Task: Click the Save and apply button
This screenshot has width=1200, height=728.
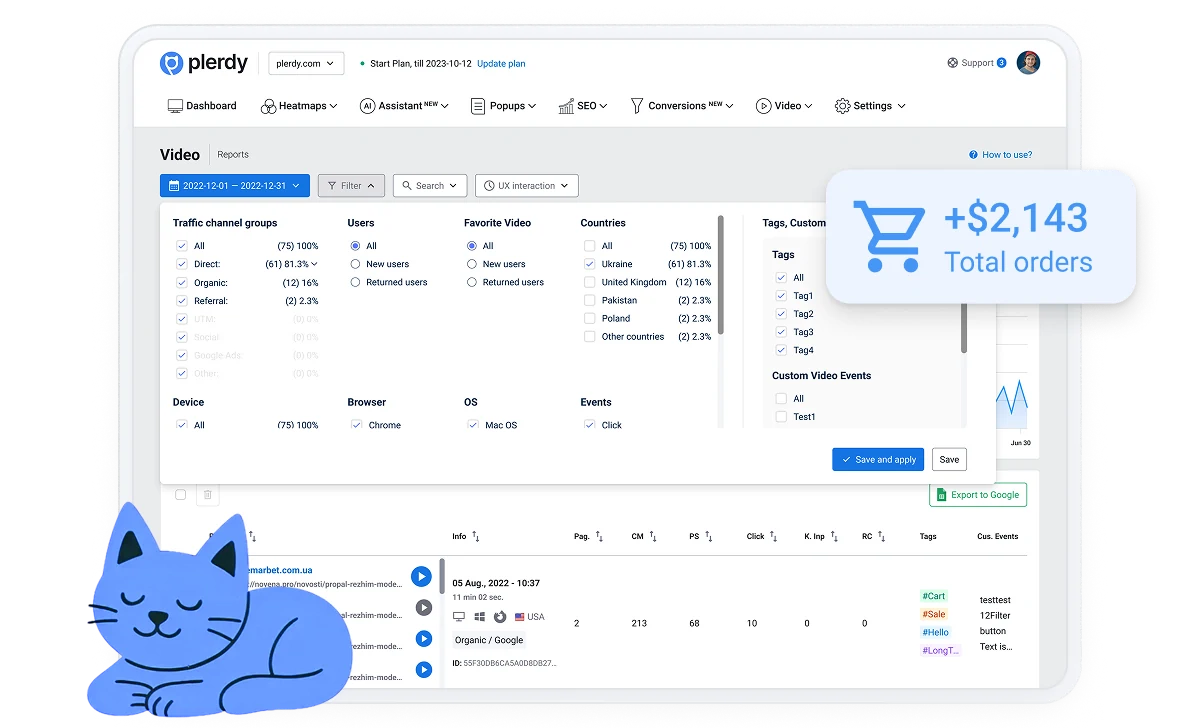Action: coord(878,459)
